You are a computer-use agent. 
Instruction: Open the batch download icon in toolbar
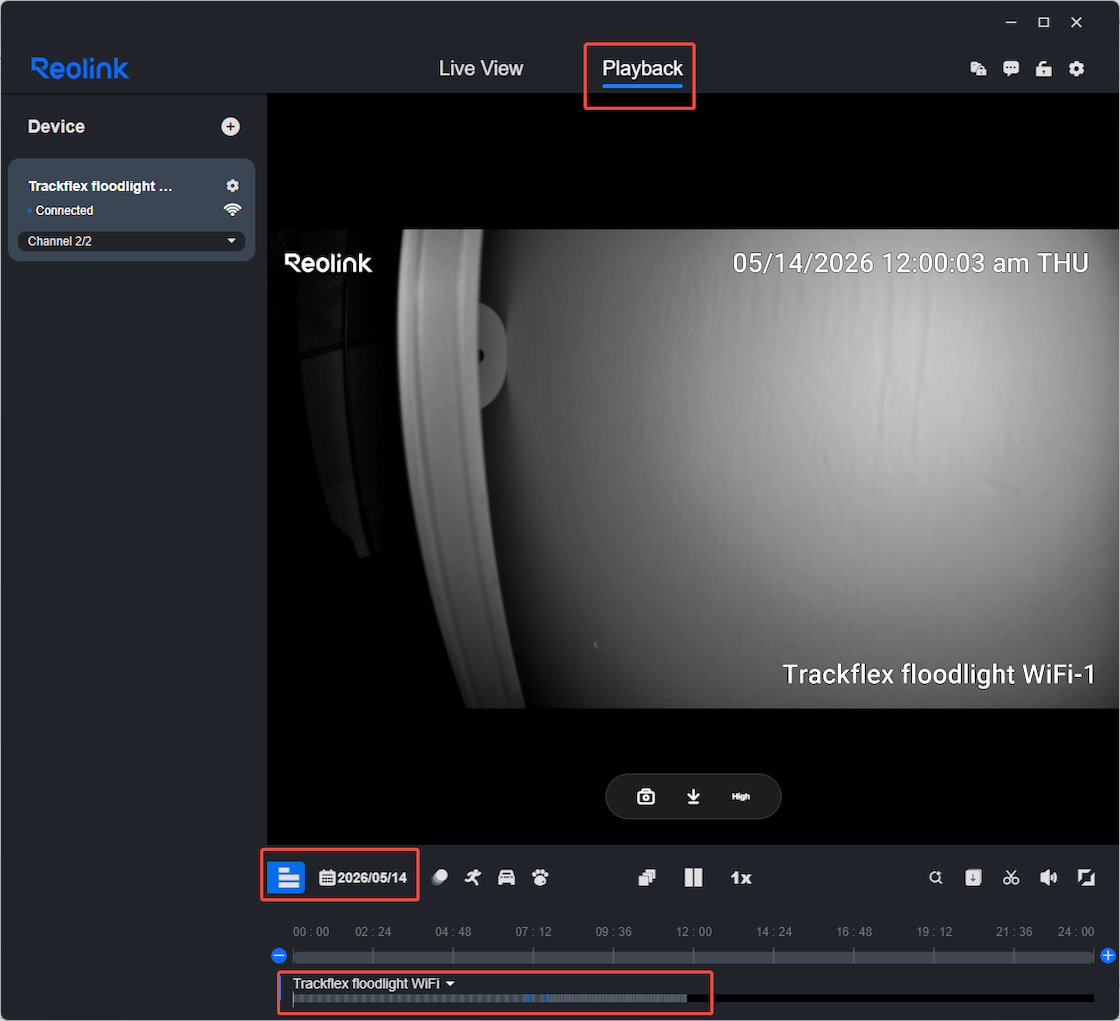coord(973,877)
